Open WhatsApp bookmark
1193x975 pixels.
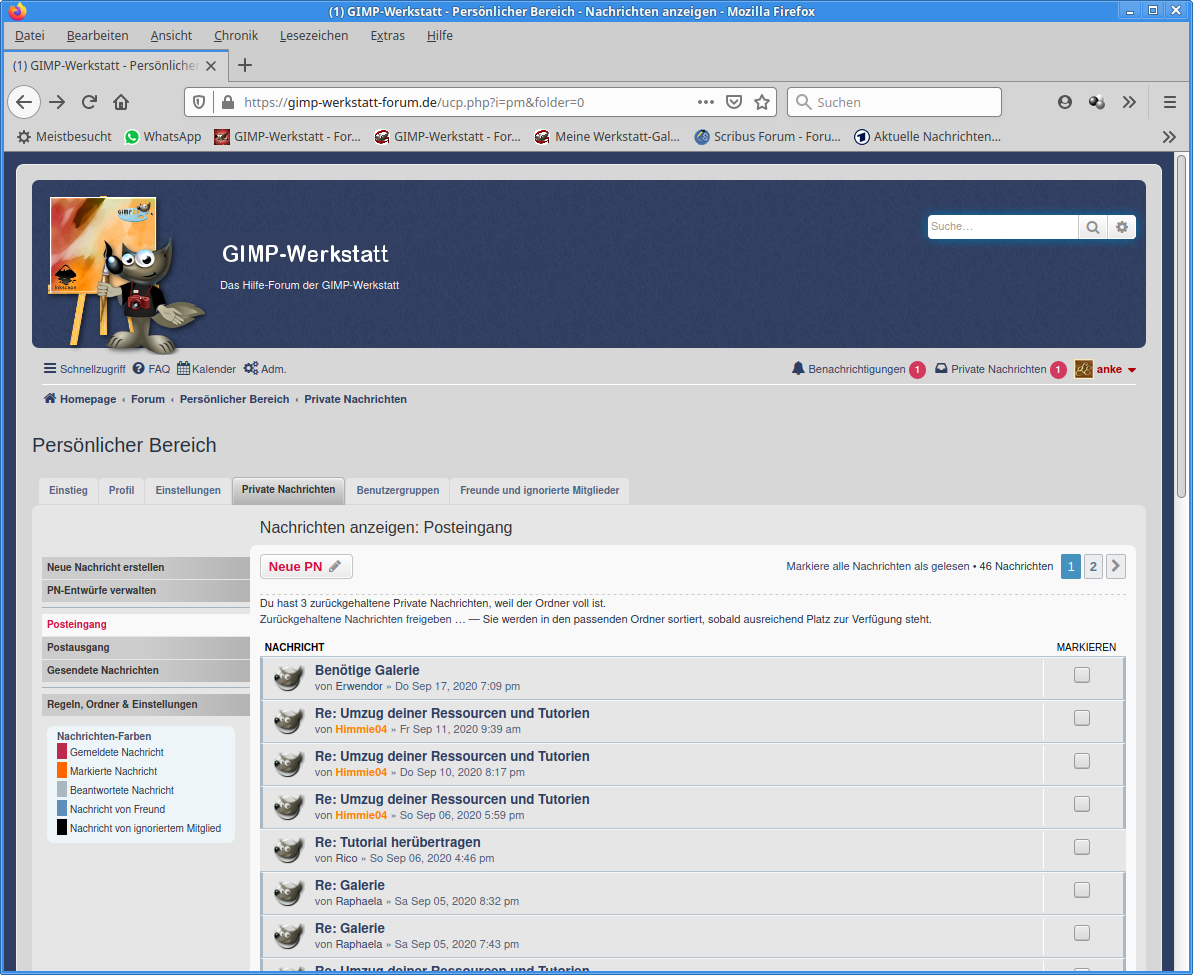[x=163, y=137]
